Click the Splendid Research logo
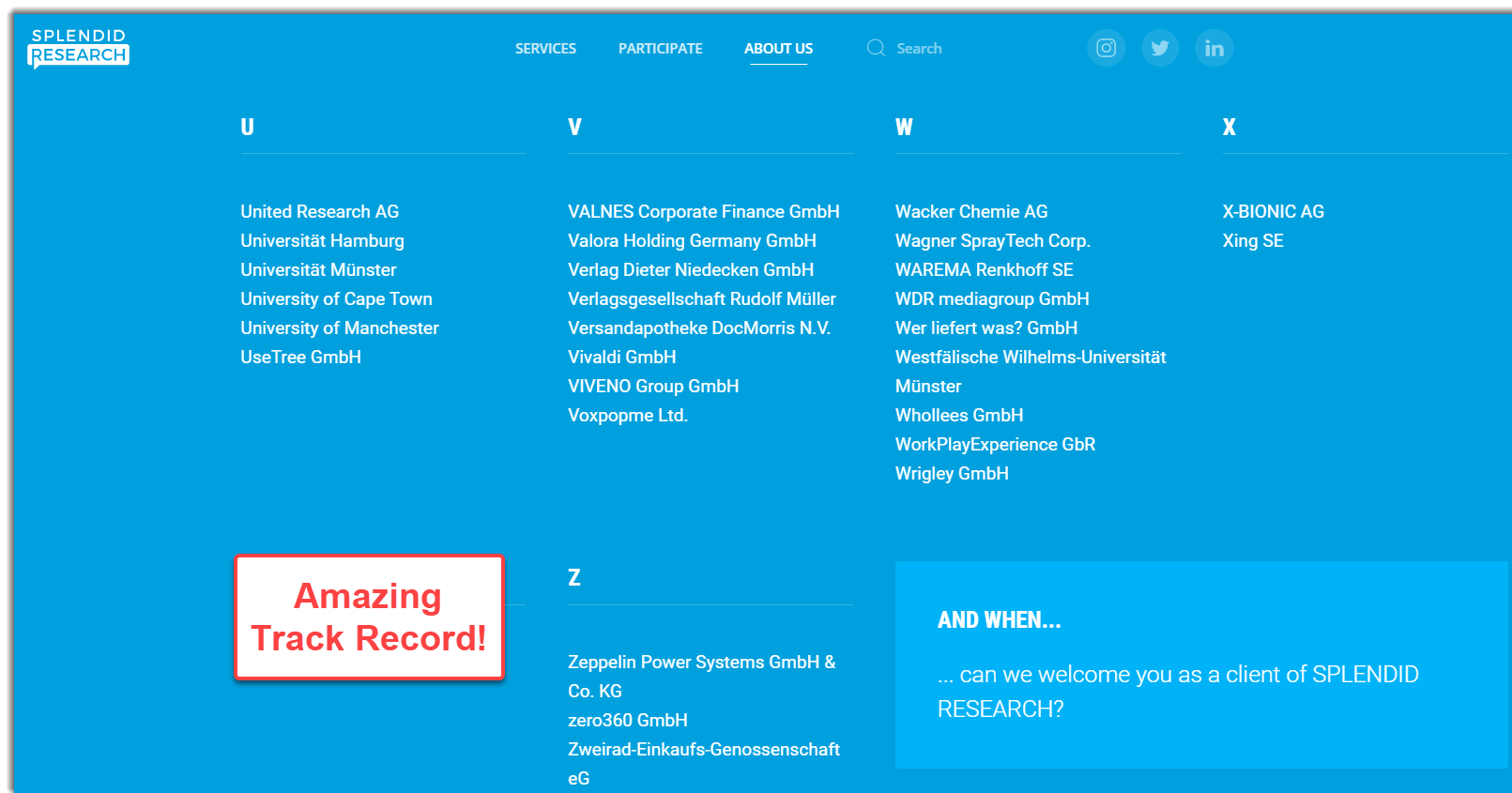 79,48
